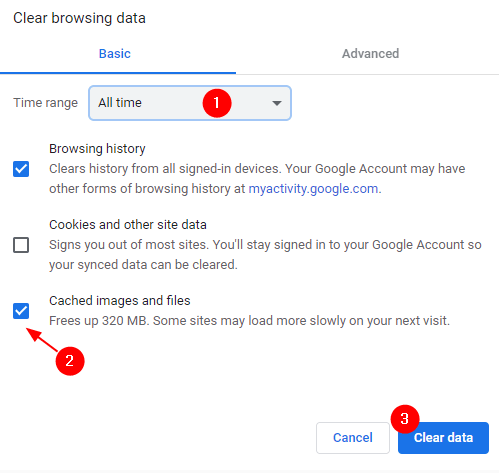Image resolution: width=499 pixels, height=473 pixels.
Task: Click the red arrow pointing at checkbox
Action: (x=42, y=340)
